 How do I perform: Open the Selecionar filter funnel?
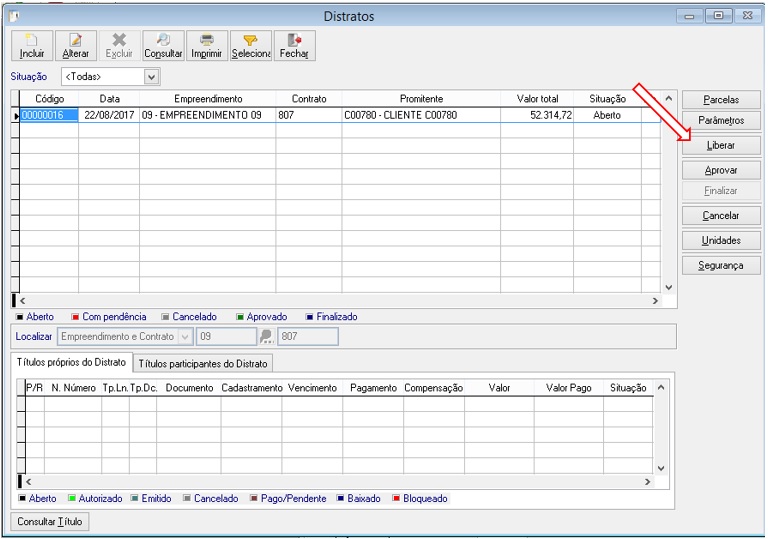pyautogui.click(x=251, y=46)
